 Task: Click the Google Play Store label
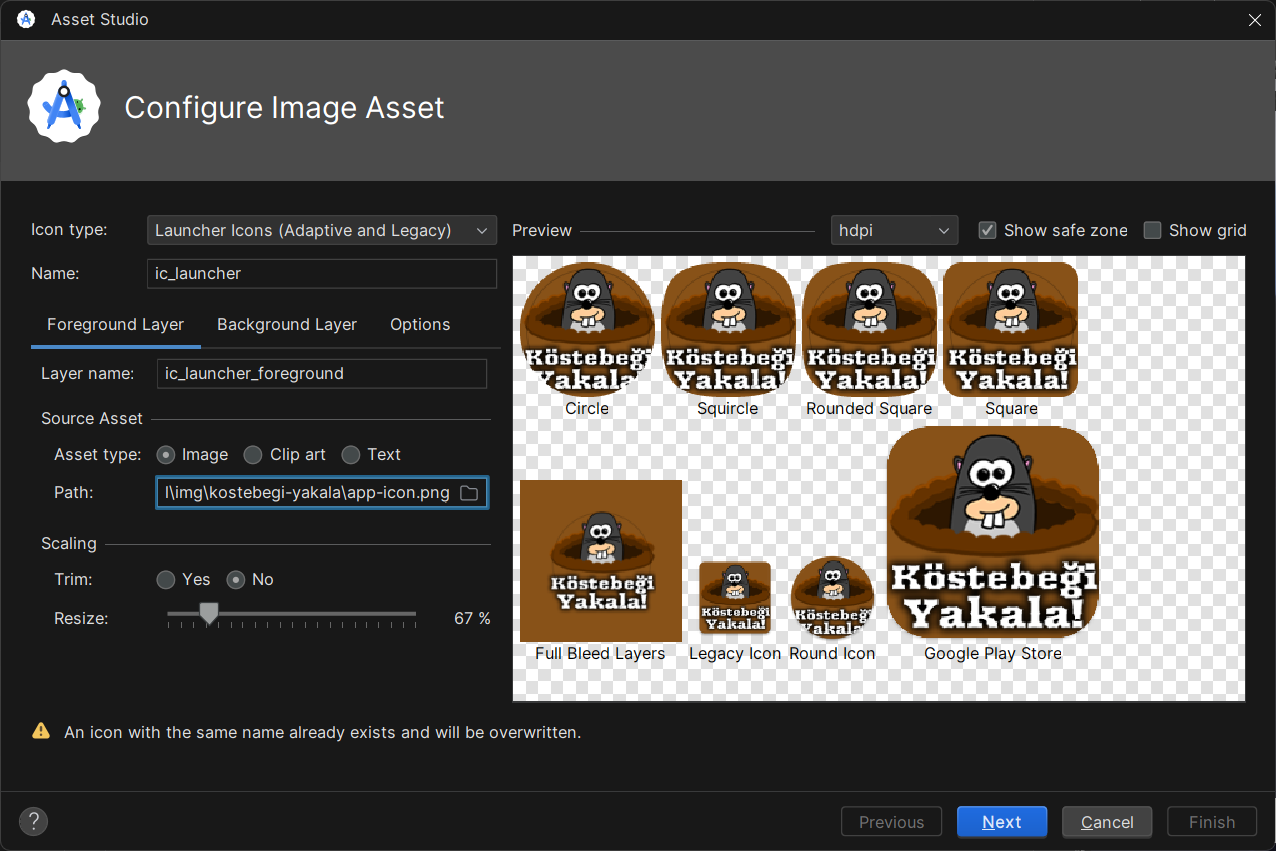993,653
